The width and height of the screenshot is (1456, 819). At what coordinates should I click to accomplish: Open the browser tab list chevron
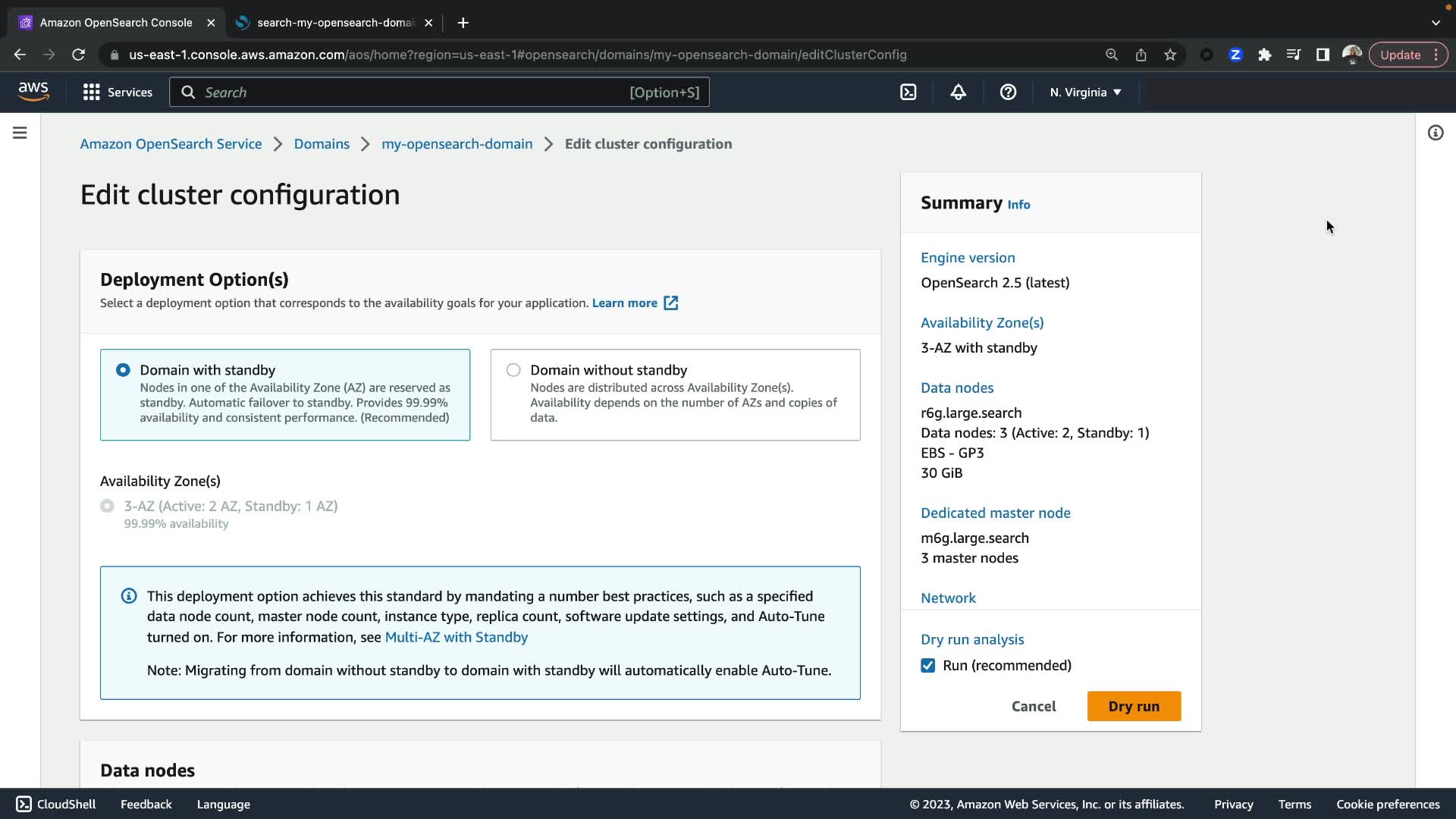(x=1436, y=23)
